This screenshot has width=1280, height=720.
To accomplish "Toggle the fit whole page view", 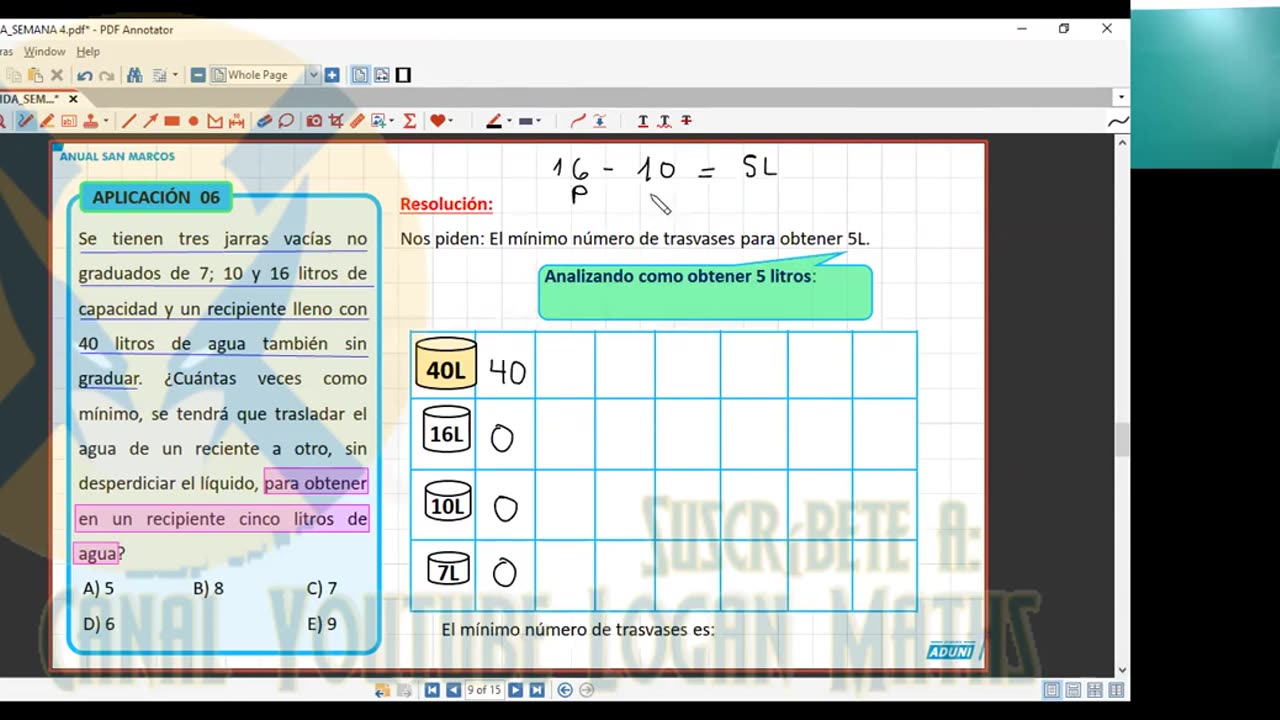I will [360, 75].
